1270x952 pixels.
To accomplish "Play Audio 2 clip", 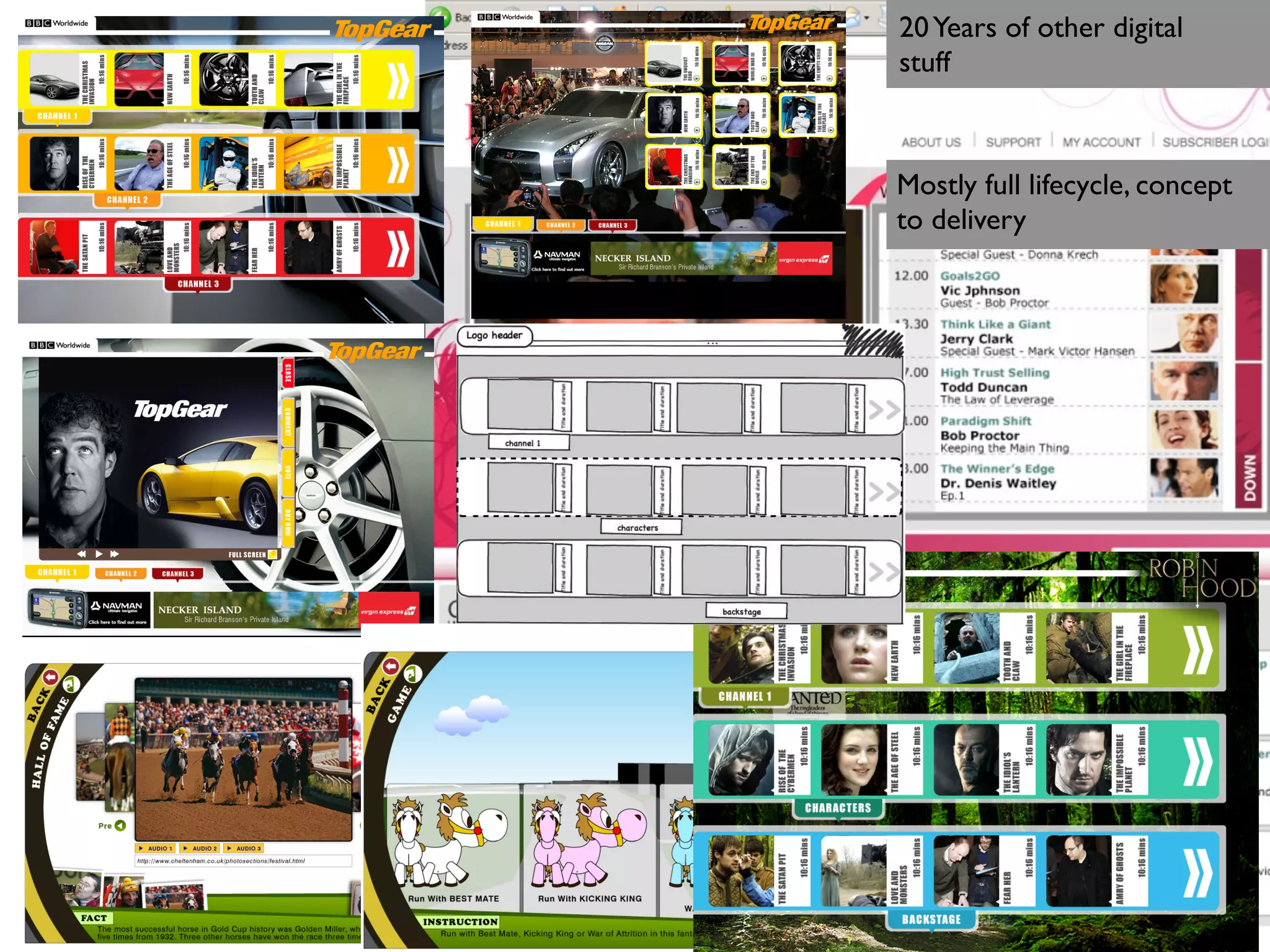I will 199,848.
